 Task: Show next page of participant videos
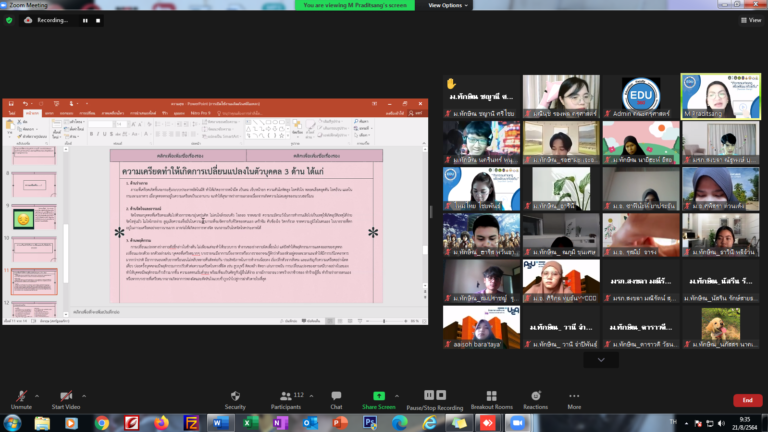pos(601,360)
